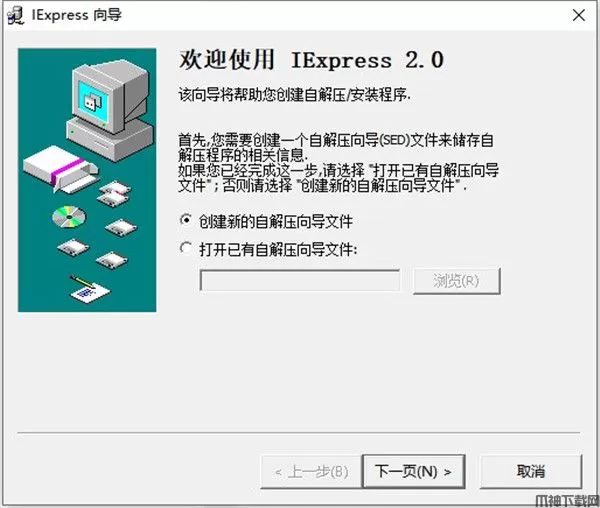The width and height of the screenshot is (600, 508).
Task: Click the bottom-most floppy disk graphic
Action: pyautogui.click(x=111, y=261)
